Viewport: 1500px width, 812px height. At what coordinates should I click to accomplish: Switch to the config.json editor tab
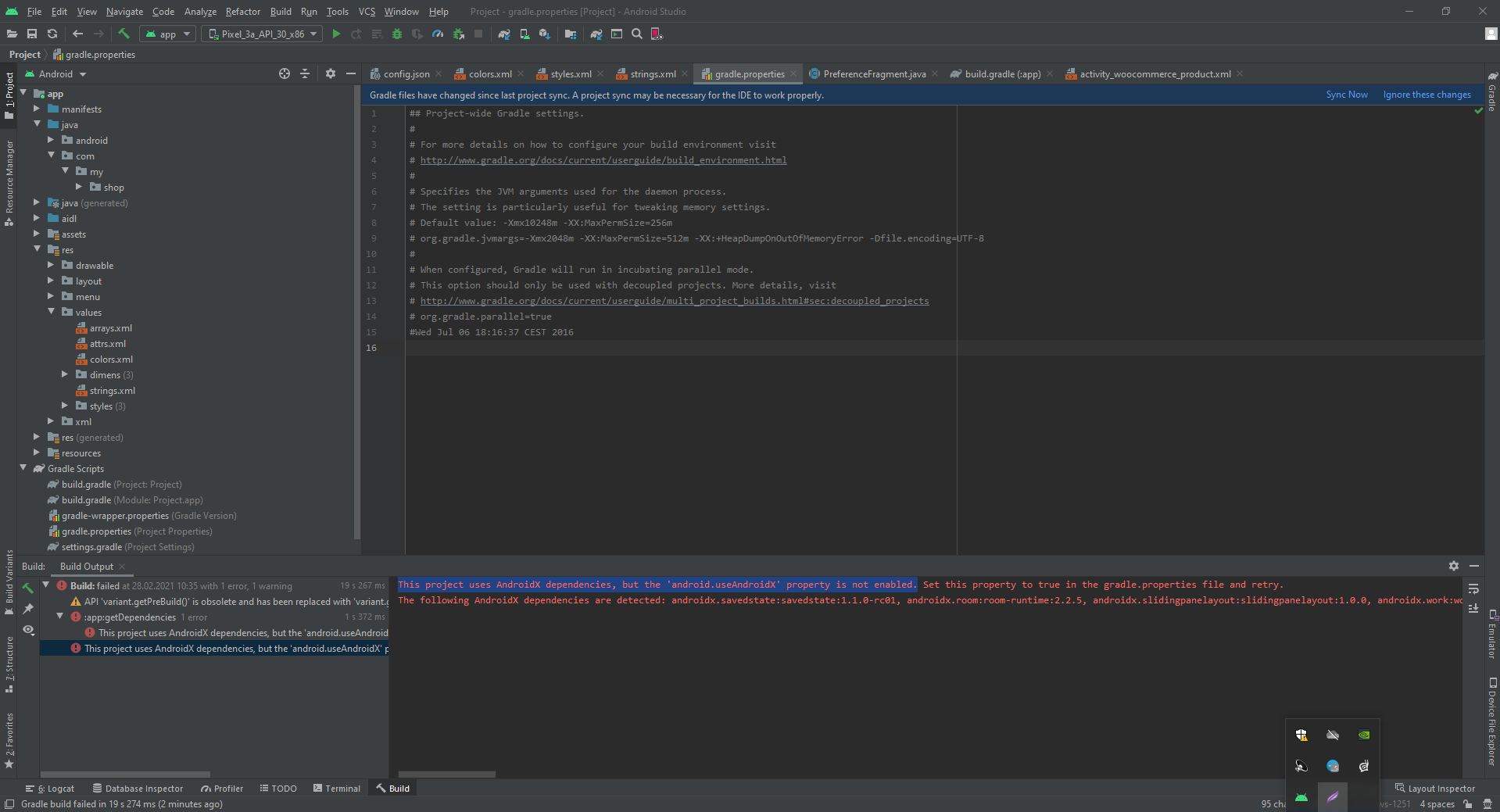406,73
